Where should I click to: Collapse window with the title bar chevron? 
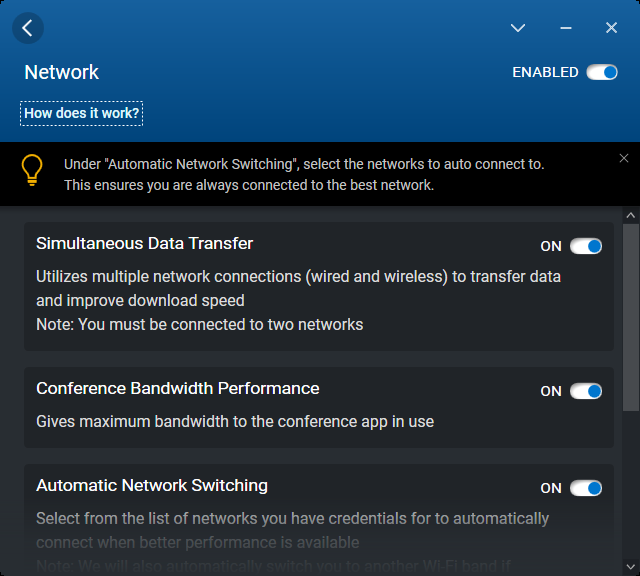[x=518, y=28]
